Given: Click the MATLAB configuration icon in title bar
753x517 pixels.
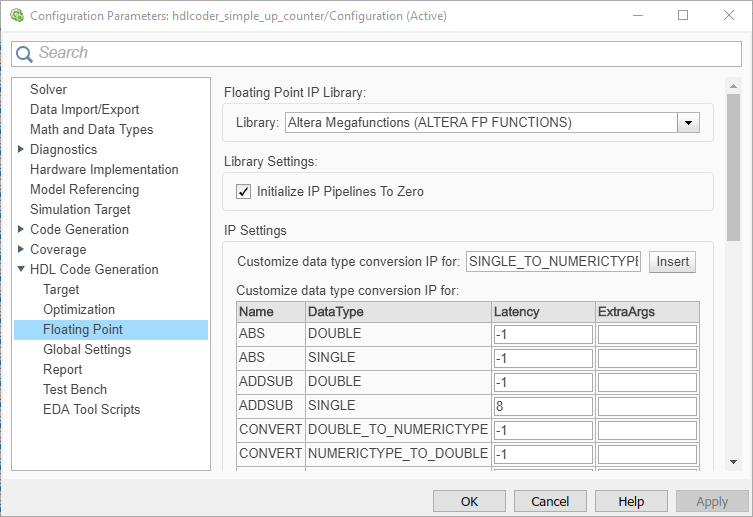Looking at the screenshot, I should (16, 16).
